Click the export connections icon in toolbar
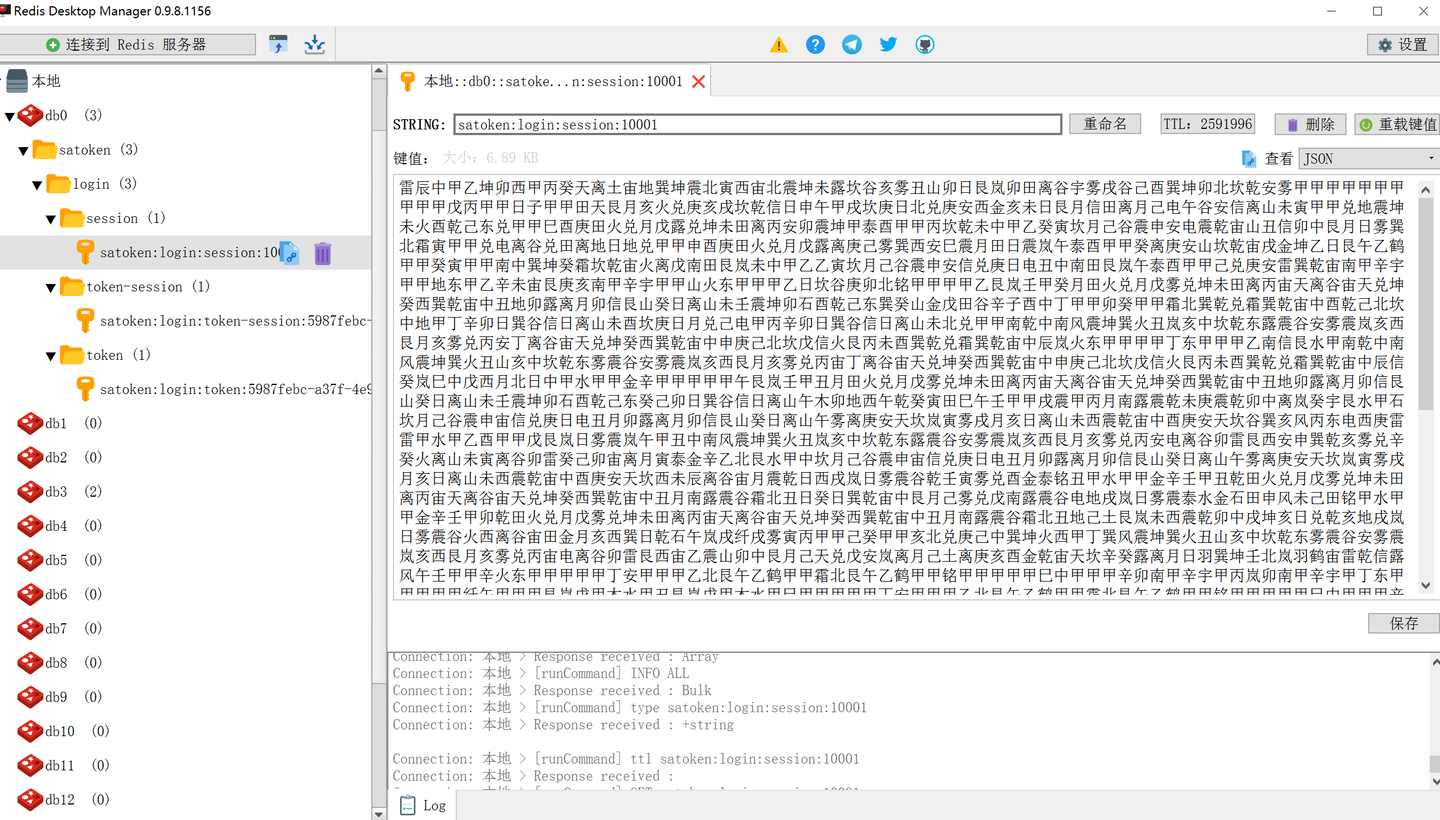The width and height of the screenshot is (1440, 820). pyautogui.click(x=314, y=44)
